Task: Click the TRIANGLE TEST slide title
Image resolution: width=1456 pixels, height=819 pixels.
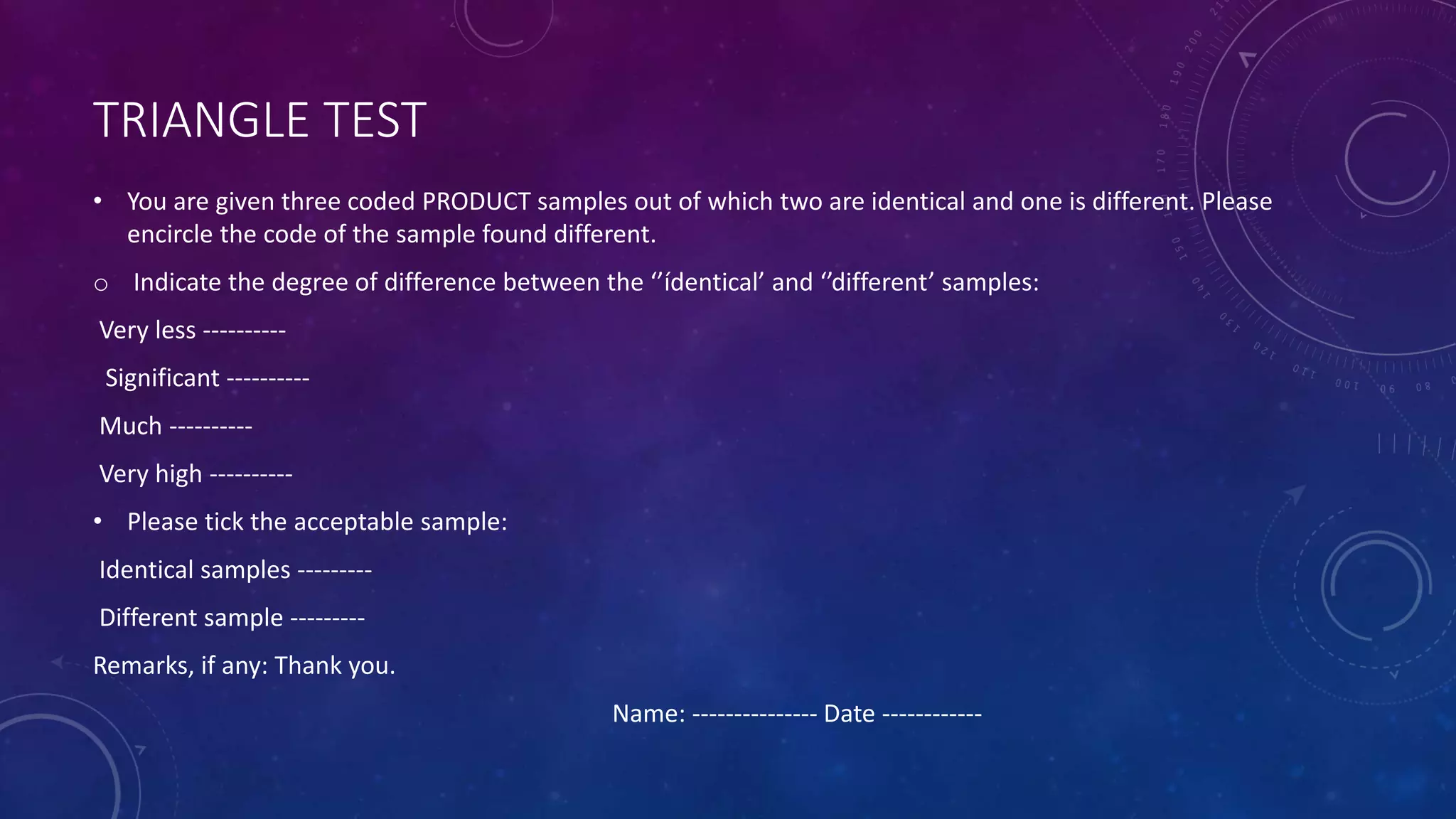Action: (x=259, y=119)
